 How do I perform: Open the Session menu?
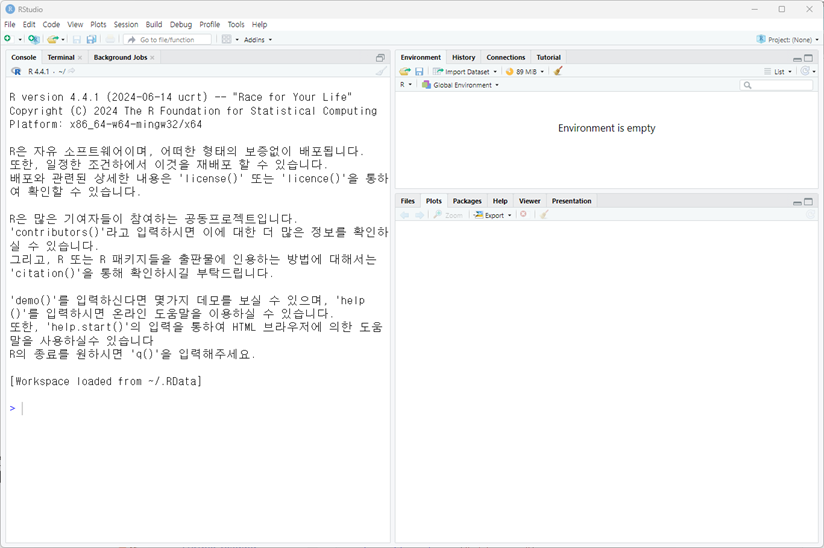[126, 24]
